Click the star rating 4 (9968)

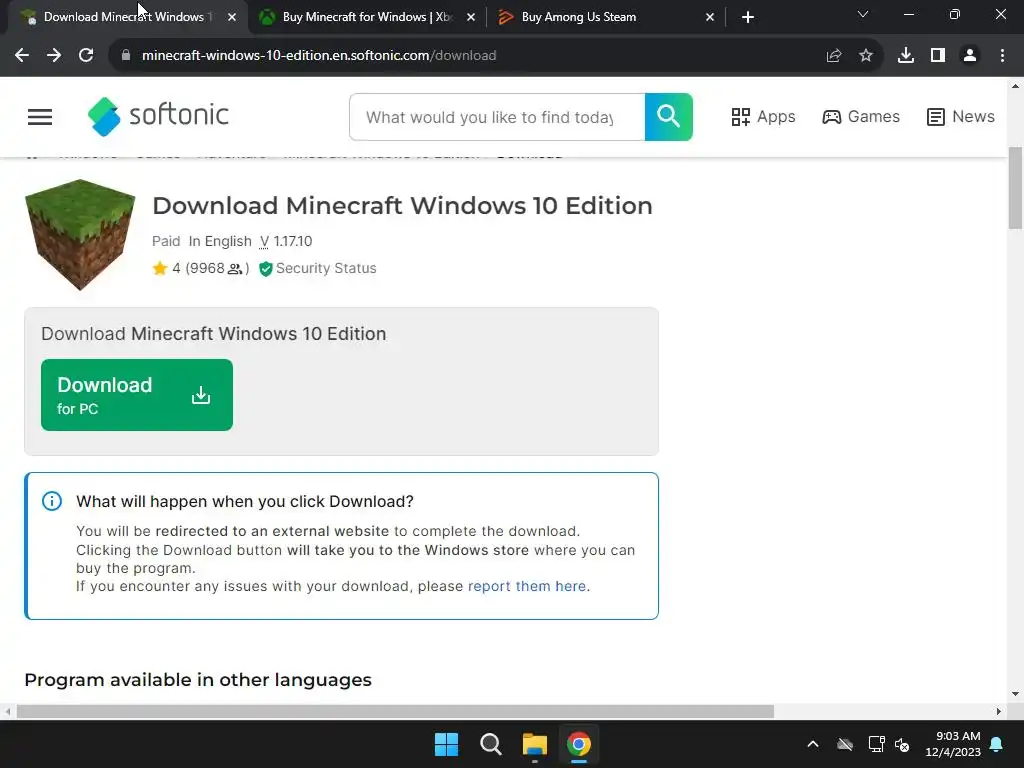tap(200, 268)
